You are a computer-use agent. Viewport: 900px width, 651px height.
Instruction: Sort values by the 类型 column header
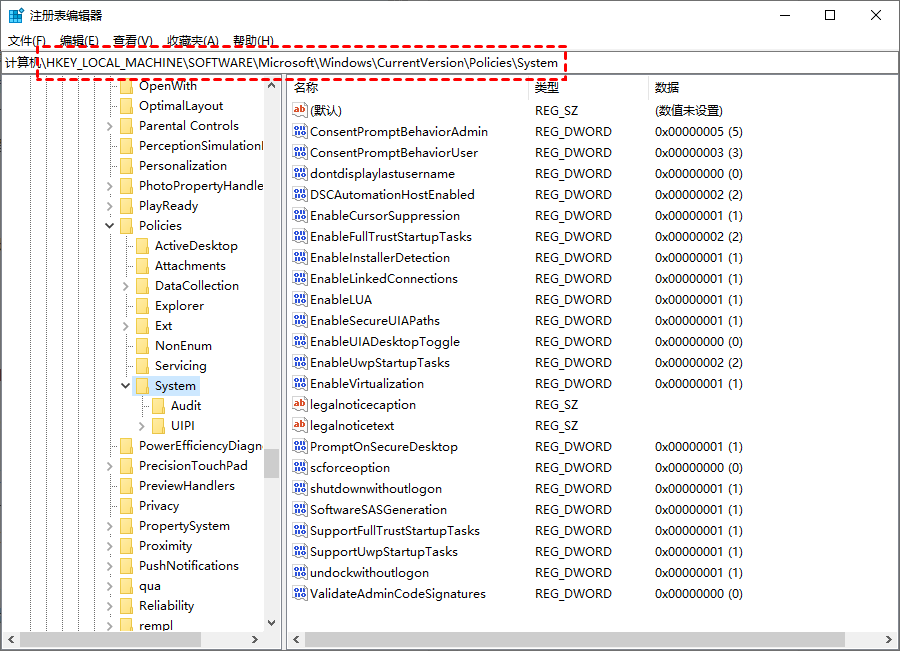coord(588,87)
